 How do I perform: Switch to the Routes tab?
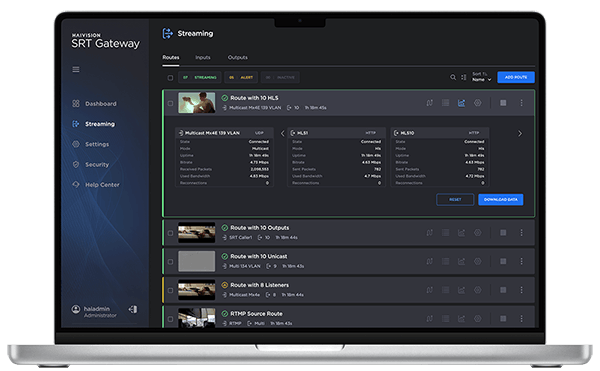tap(171, 57)
